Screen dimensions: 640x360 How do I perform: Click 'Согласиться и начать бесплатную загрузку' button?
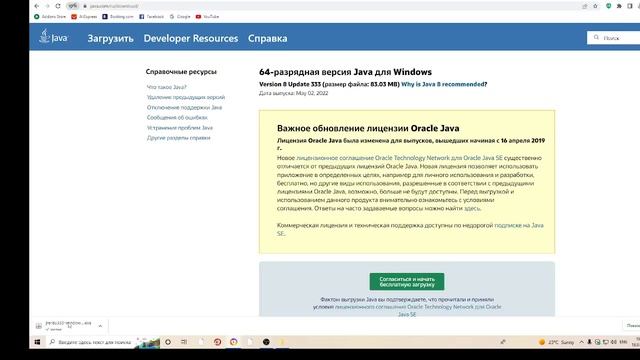pyautogui.click(x=407, y=282)
